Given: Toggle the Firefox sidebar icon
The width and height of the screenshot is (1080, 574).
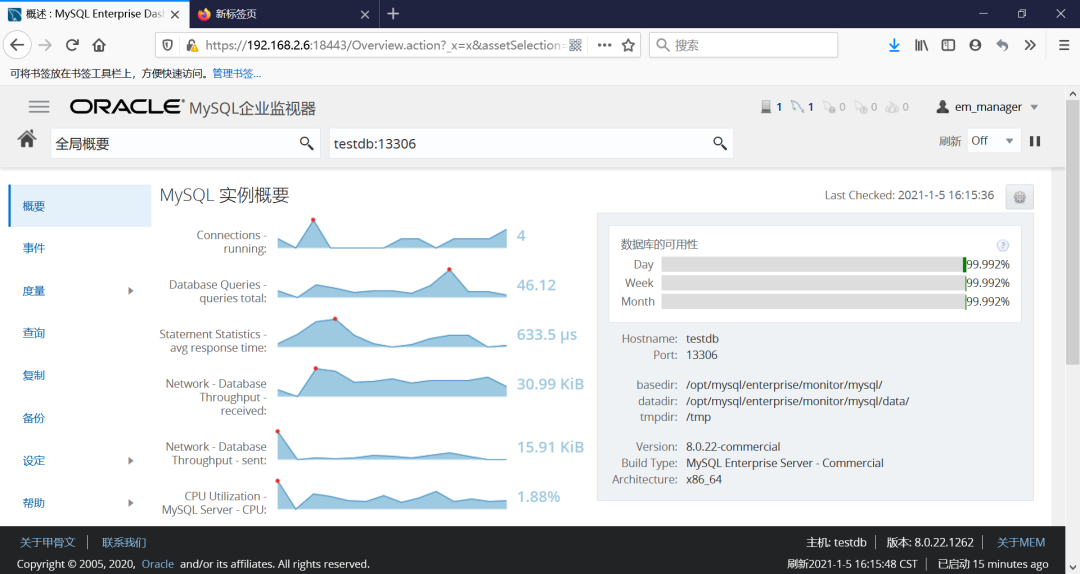Looking at the screenshot, I should click(948, 45).
